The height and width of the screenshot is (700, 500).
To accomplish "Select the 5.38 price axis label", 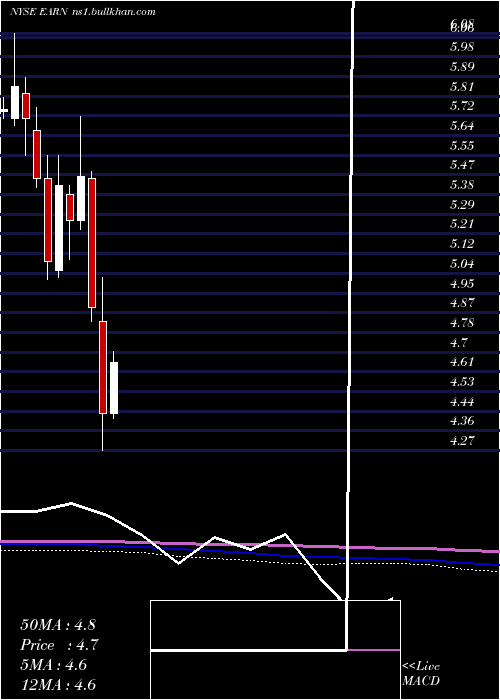I will click(x=462, y=185).
